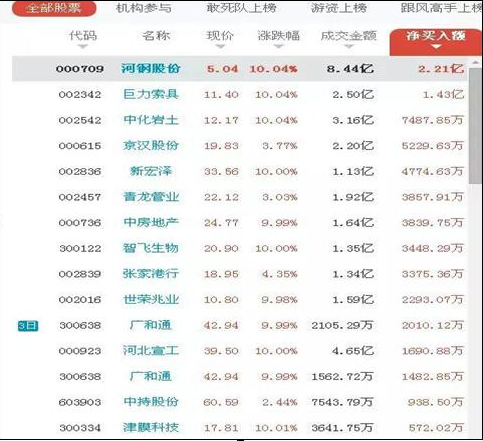Click turnover value 7543.79万
The width and height of the screenshot is (483, 441).
[342, 402]
